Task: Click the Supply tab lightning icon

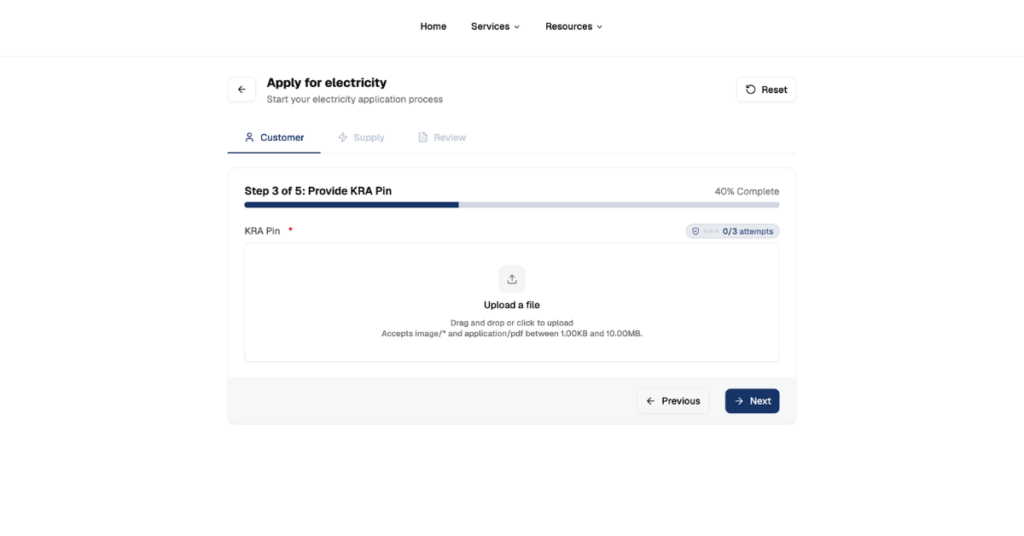Action: 343,137
